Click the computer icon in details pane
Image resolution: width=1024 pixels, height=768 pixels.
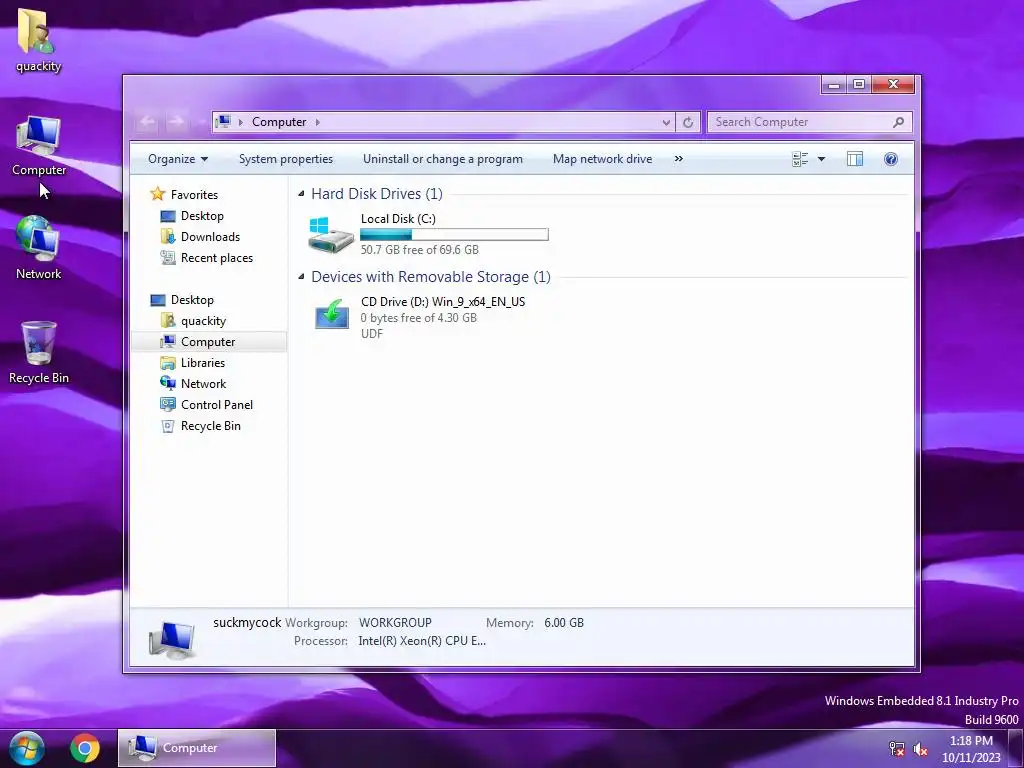(x=172, y=639)
